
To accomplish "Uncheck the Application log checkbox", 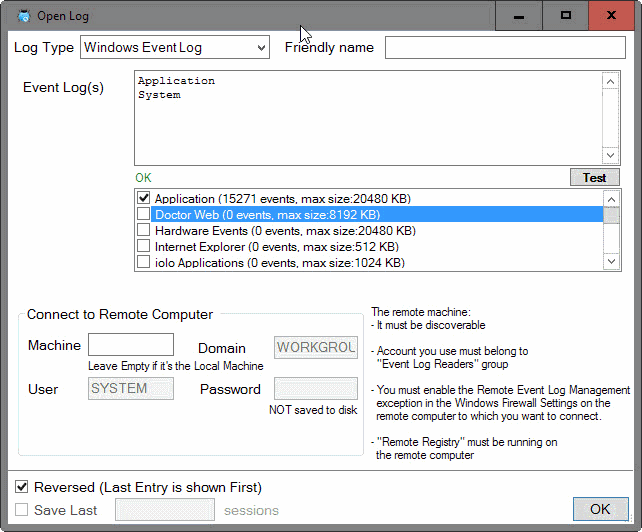I will [143, 198].
